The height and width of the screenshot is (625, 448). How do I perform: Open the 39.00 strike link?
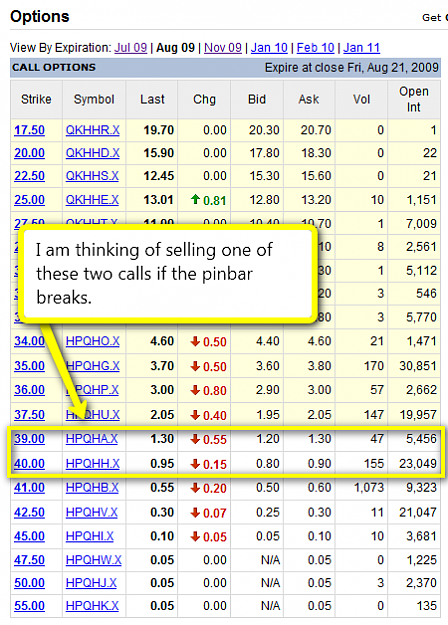click(29, 439)
